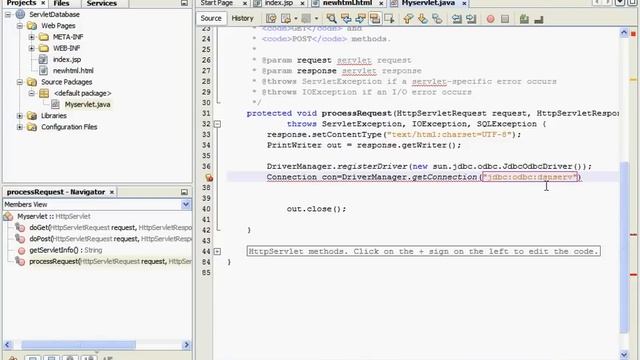The width and height of the screenshot is (640, 360).
Task: Open the Start Page tab
Action: [217, 3]
